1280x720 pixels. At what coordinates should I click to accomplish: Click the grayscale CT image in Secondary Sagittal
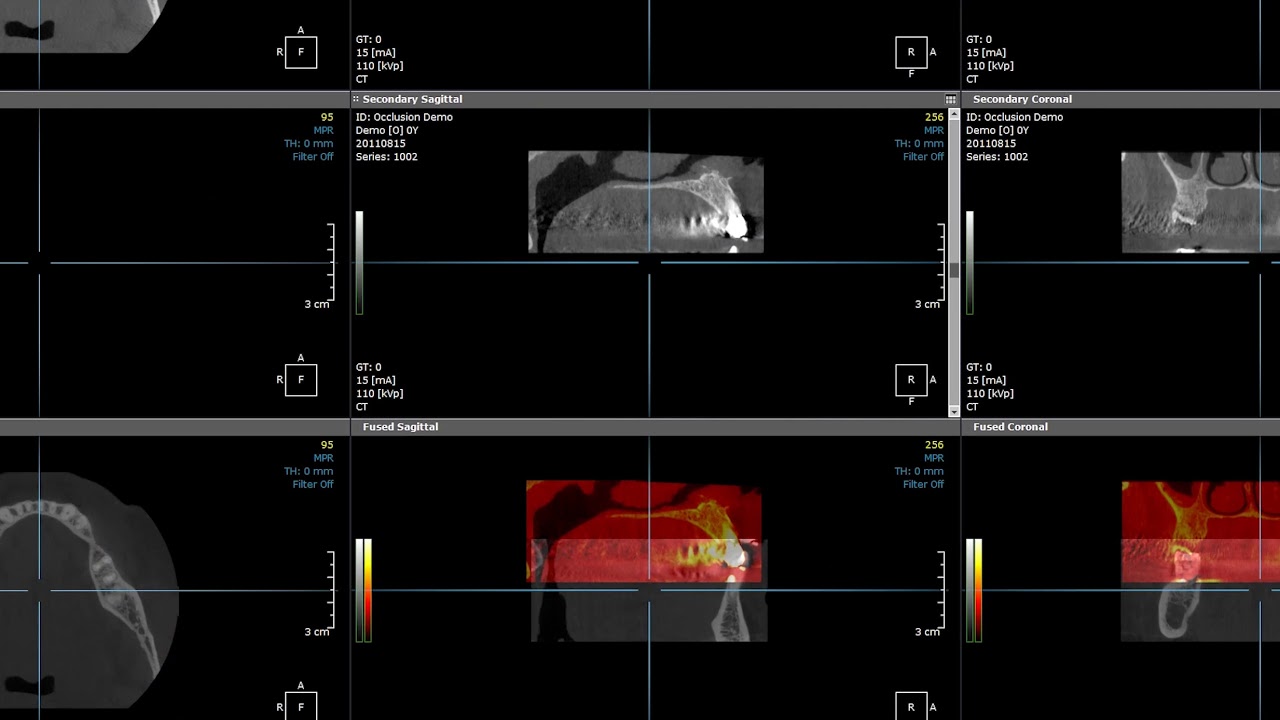tap(646, 202)
